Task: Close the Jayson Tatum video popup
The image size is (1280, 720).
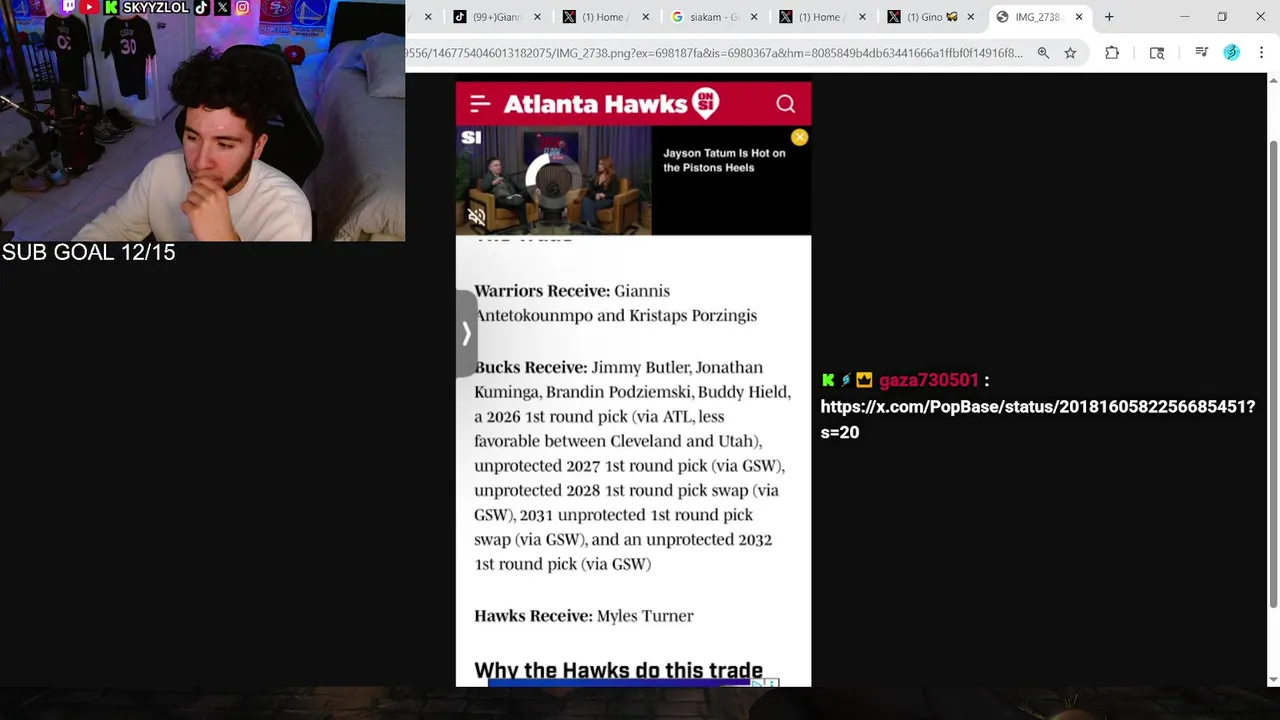Action: click(799, 138)
